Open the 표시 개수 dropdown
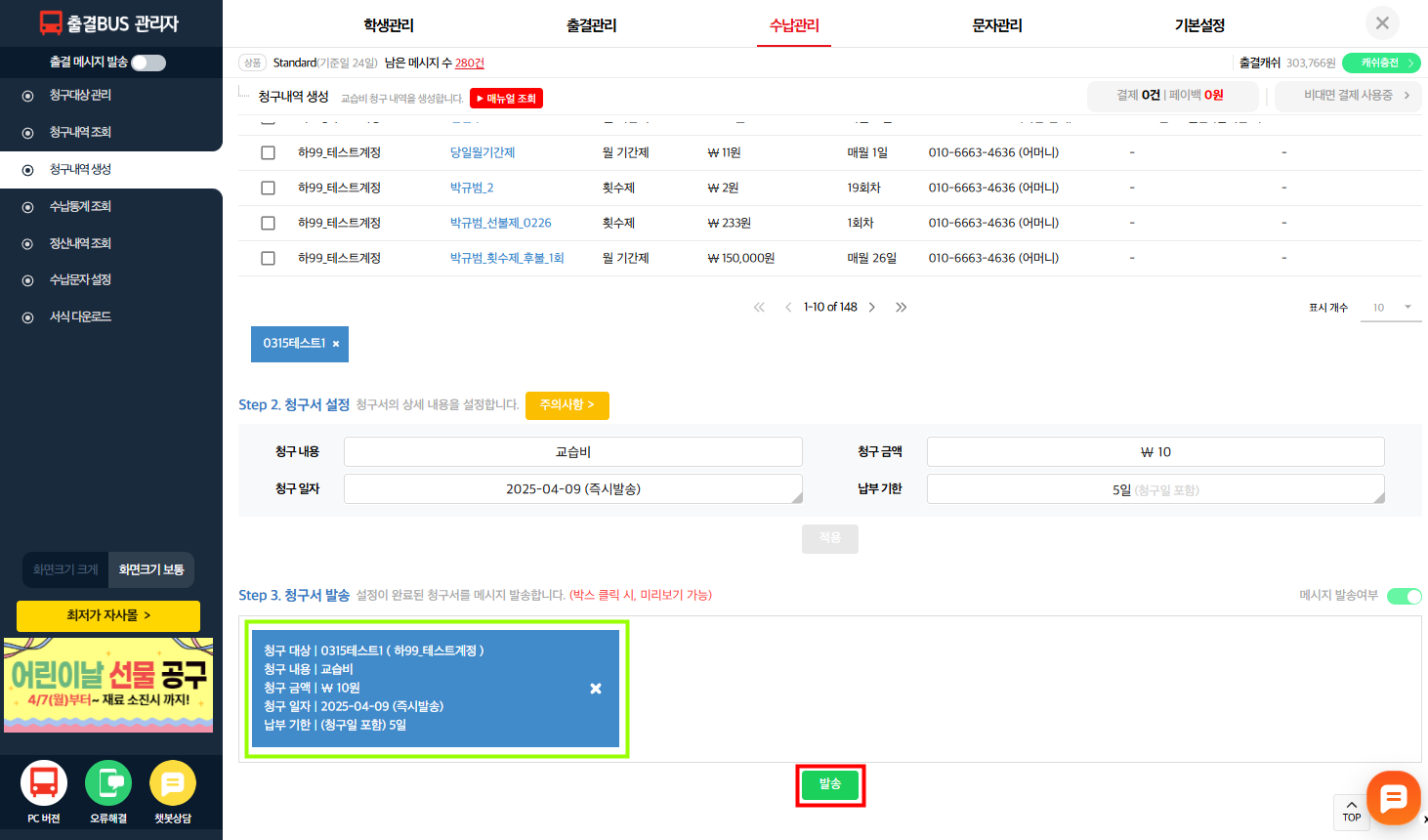This screenshot has width=1428, height=840. 1391,307
